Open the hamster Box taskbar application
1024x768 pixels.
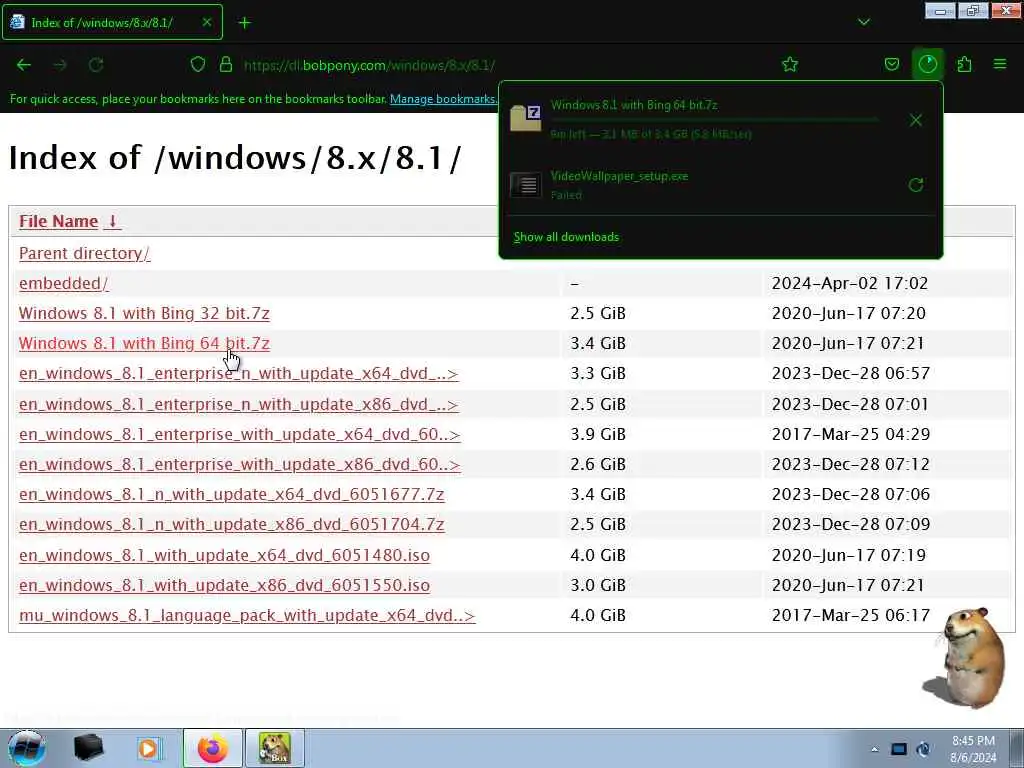pos(274,748)
